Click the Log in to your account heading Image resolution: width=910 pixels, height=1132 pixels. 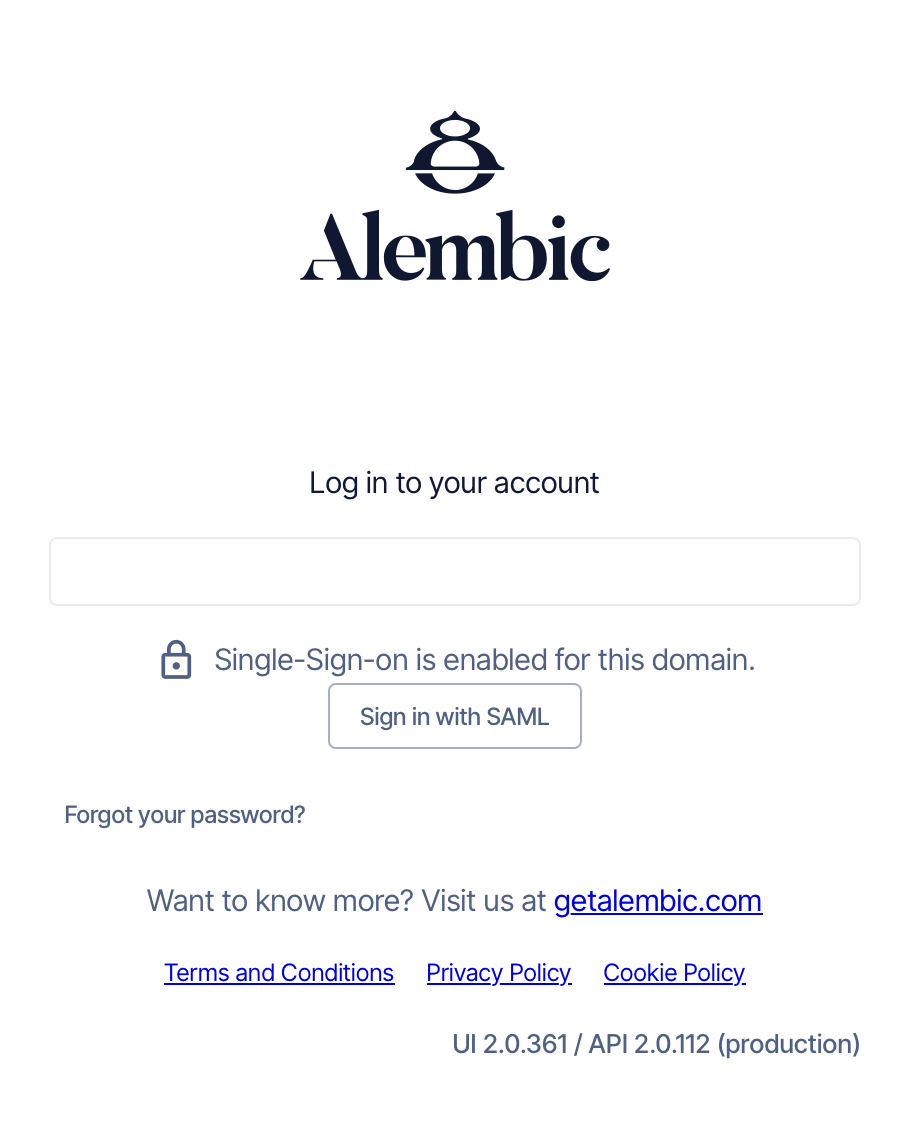click(x=454, y=483)
